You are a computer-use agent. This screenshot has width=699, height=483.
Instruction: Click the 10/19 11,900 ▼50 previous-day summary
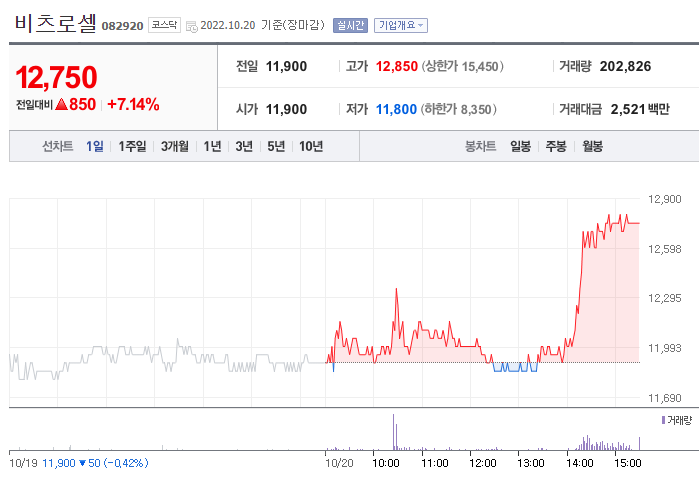(x=78, y=463)
